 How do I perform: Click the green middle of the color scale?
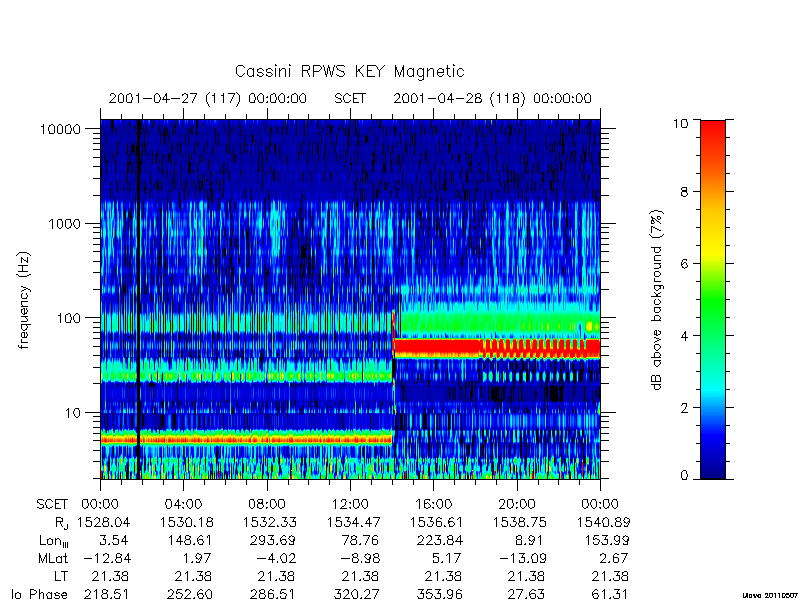point(713,300)
